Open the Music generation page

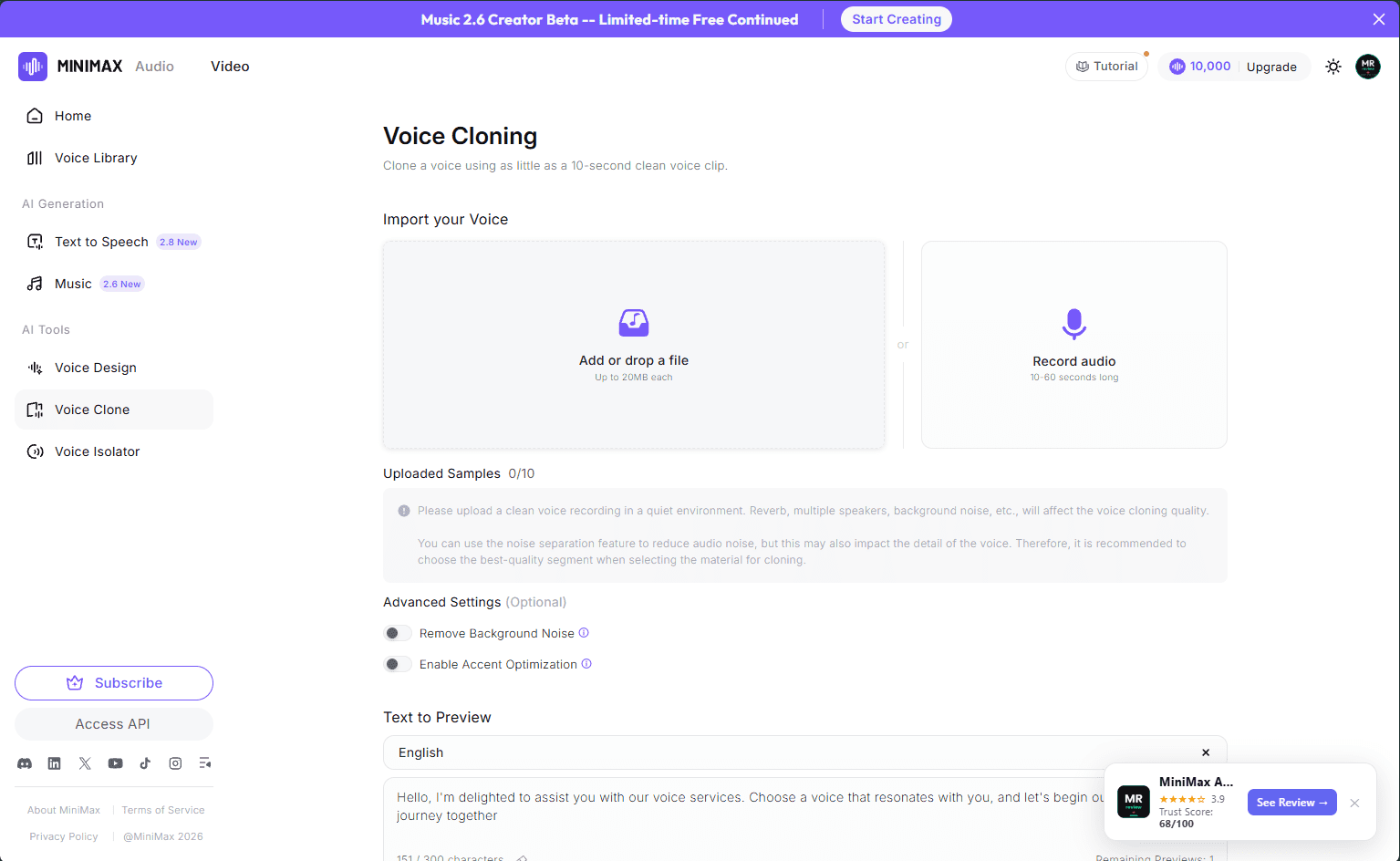coord(114,284)
